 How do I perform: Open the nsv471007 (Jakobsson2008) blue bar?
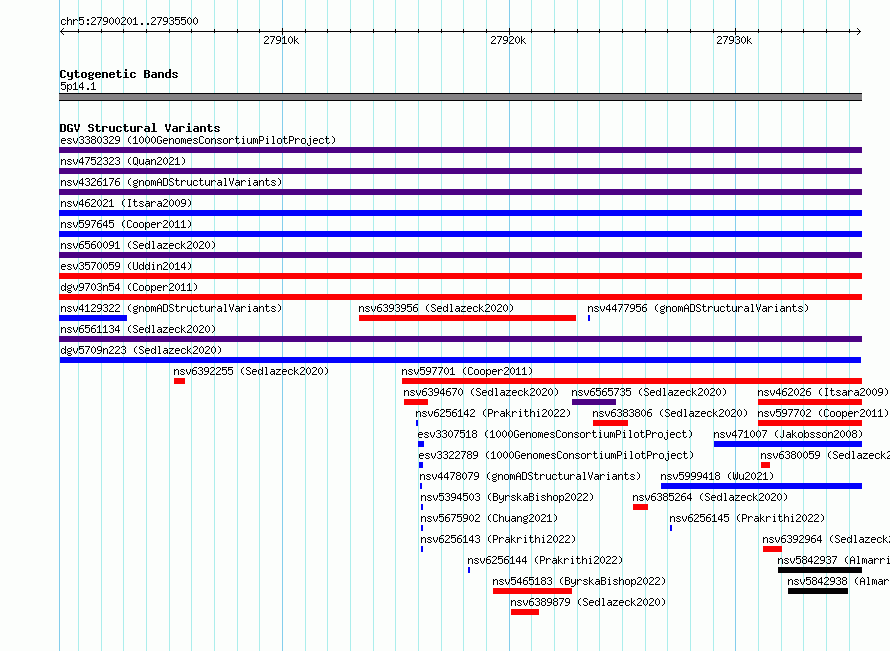point(788,444)
